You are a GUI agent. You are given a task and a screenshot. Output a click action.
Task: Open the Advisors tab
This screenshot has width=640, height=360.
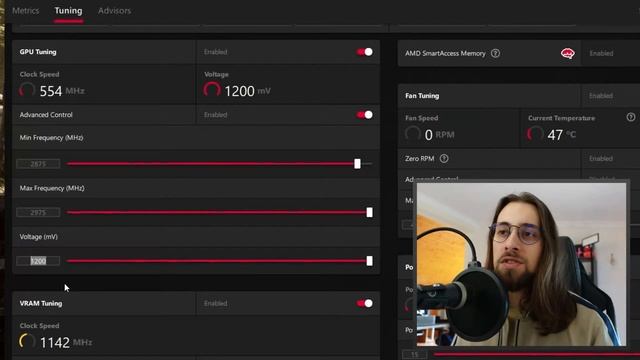click(114, 11)
